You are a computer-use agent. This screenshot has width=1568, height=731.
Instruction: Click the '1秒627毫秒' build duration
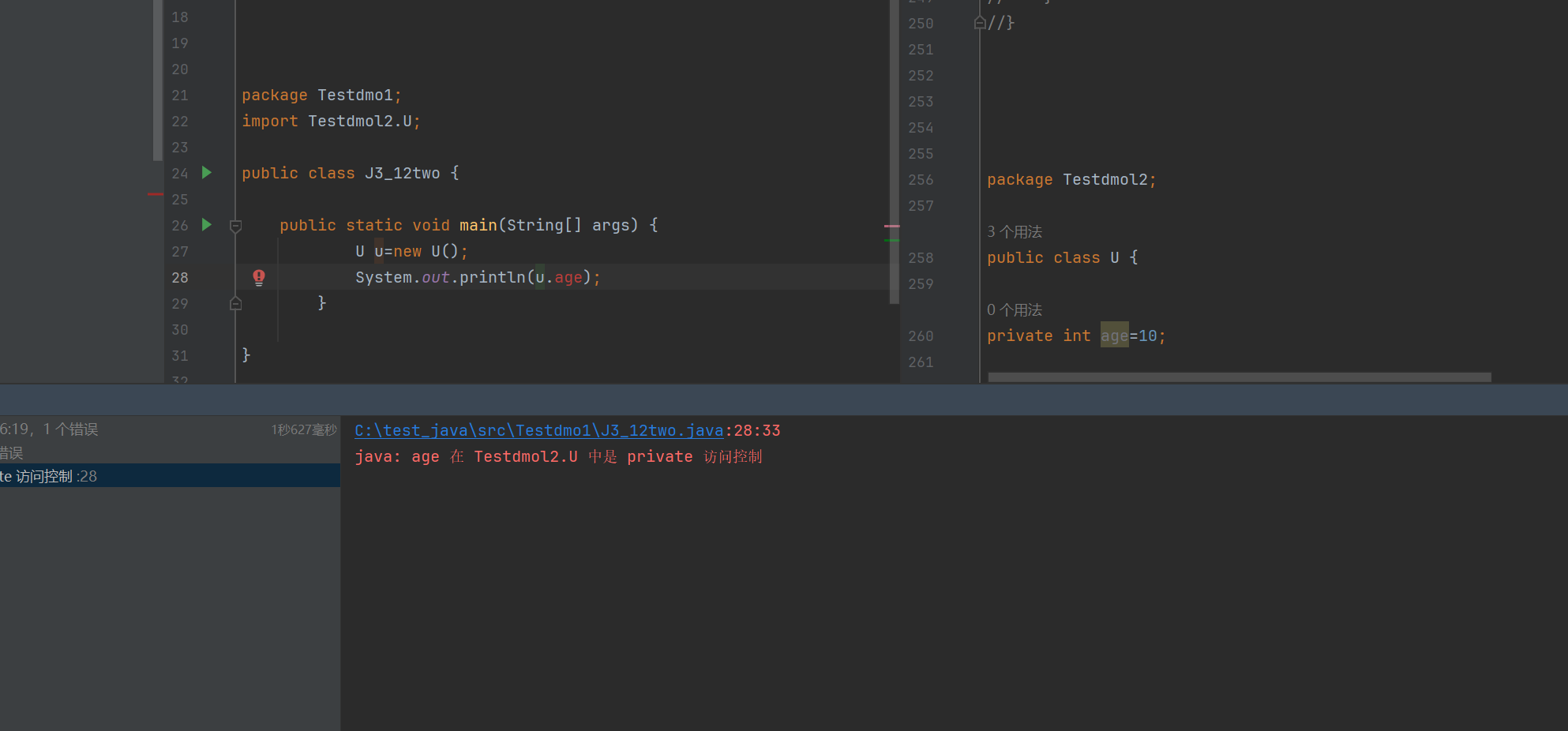point(304,429)
